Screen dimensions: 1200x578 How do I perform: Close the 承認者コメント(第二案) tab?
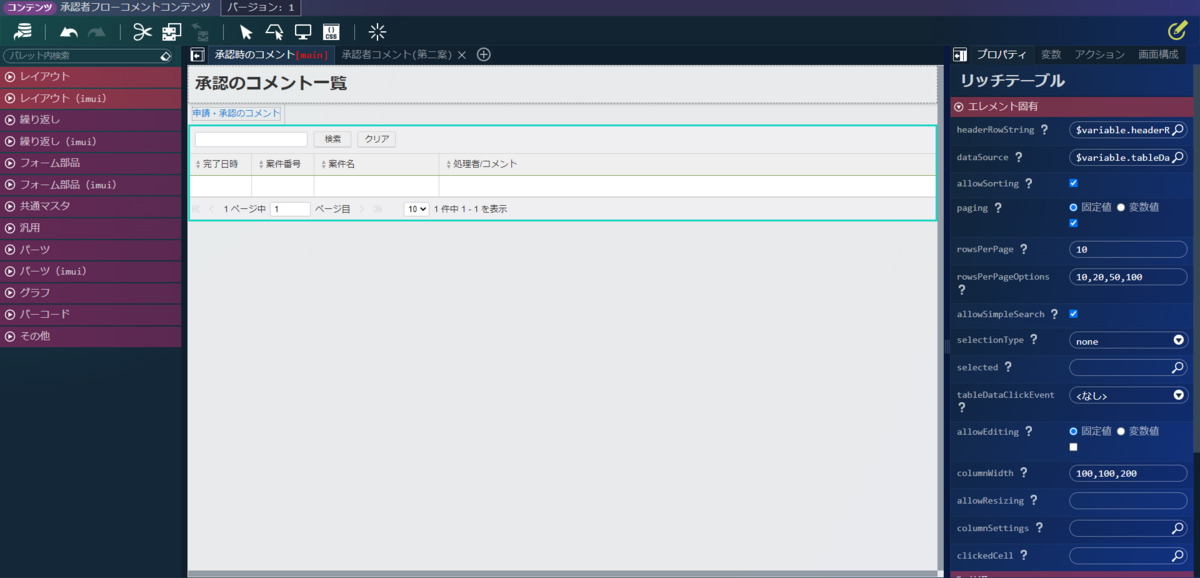[x=462, y=55]
